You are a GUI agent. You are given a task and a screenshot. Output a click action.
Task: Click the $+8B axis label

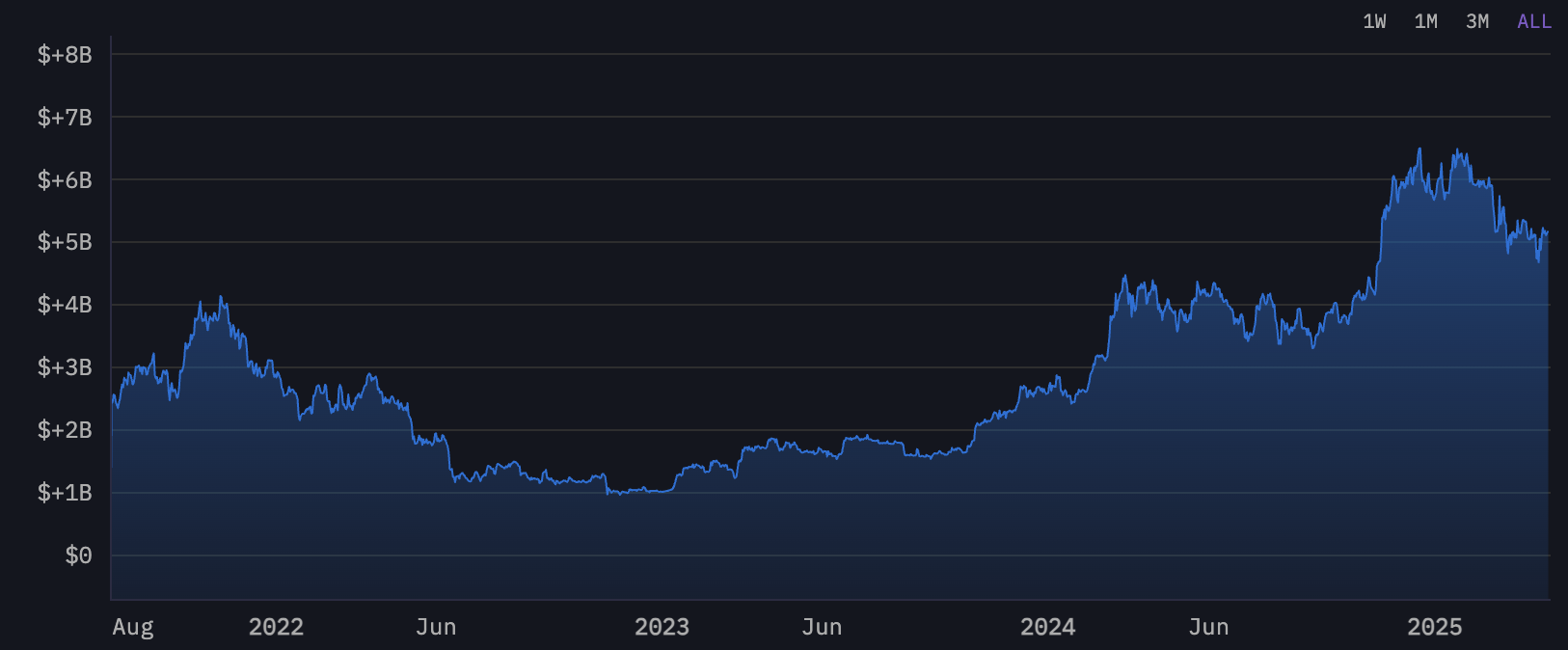[65, 55]
